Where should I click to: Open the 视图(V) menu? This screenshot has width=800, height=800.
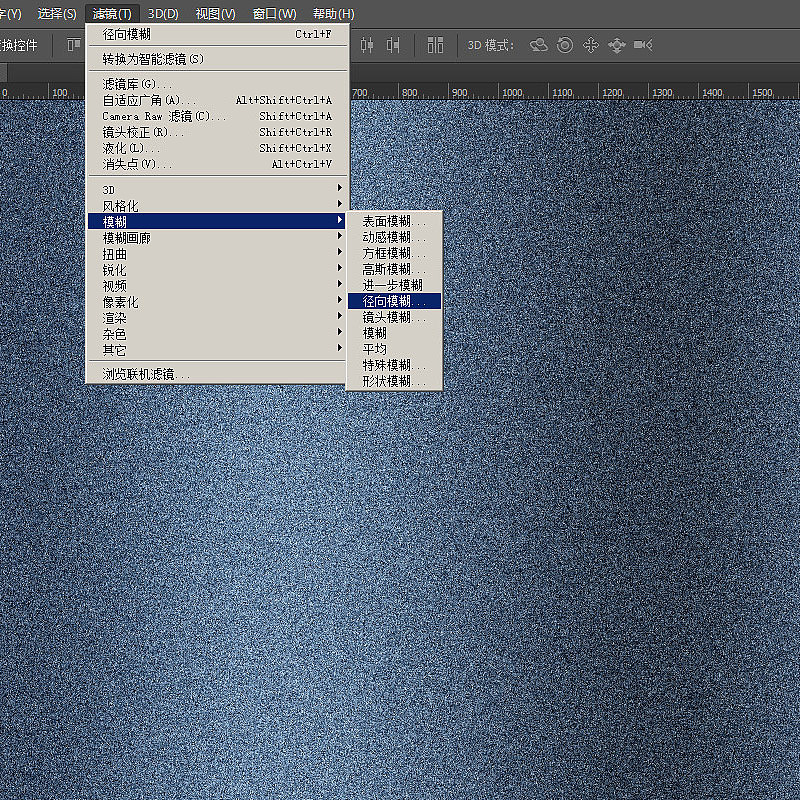click(x=216, y=14)
